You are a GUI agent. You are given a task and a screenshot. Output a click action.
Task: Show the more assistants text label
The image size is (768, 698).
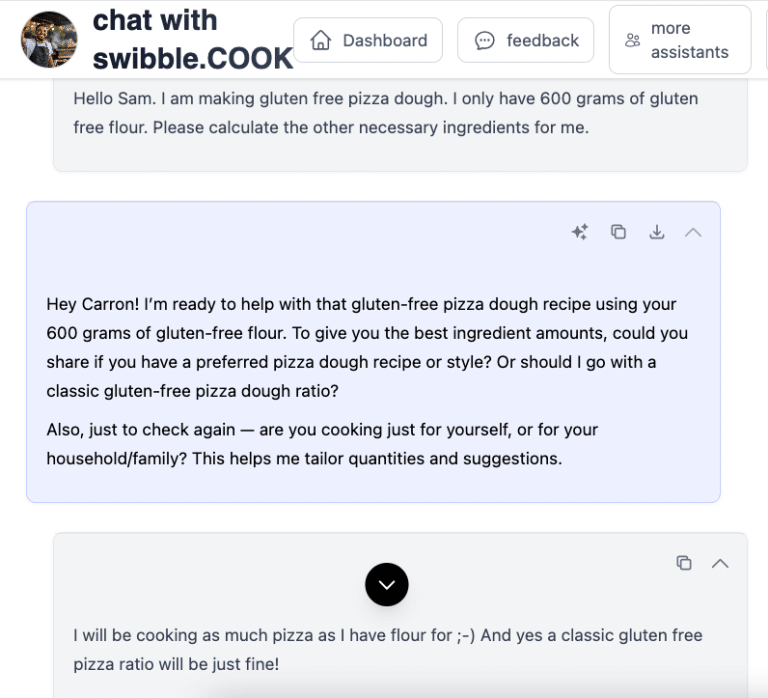tap(689, 40)
